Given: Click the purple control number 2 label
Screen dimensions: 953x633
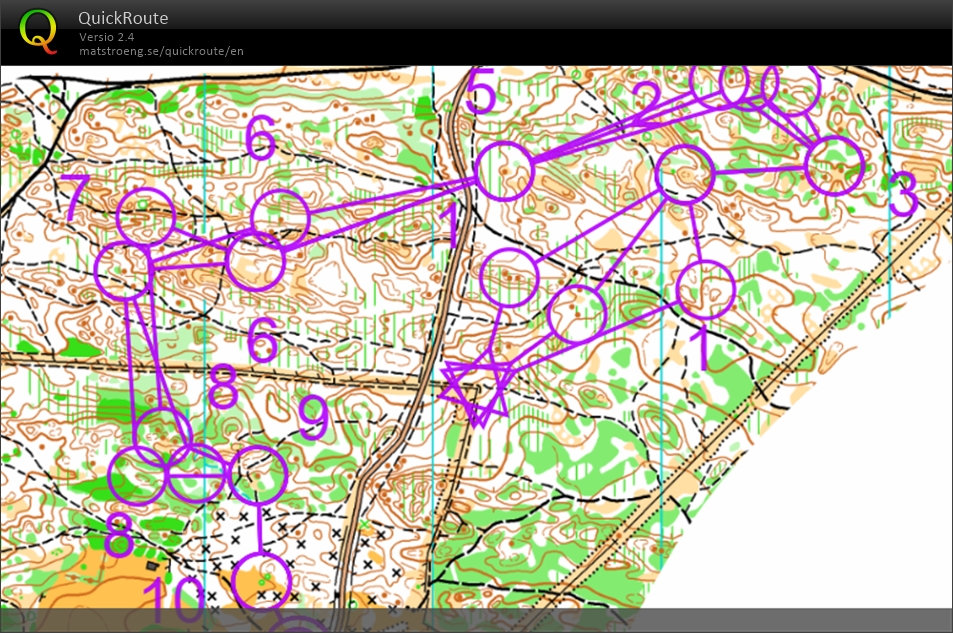Looking at the screenshot, I should pos(647,101).
